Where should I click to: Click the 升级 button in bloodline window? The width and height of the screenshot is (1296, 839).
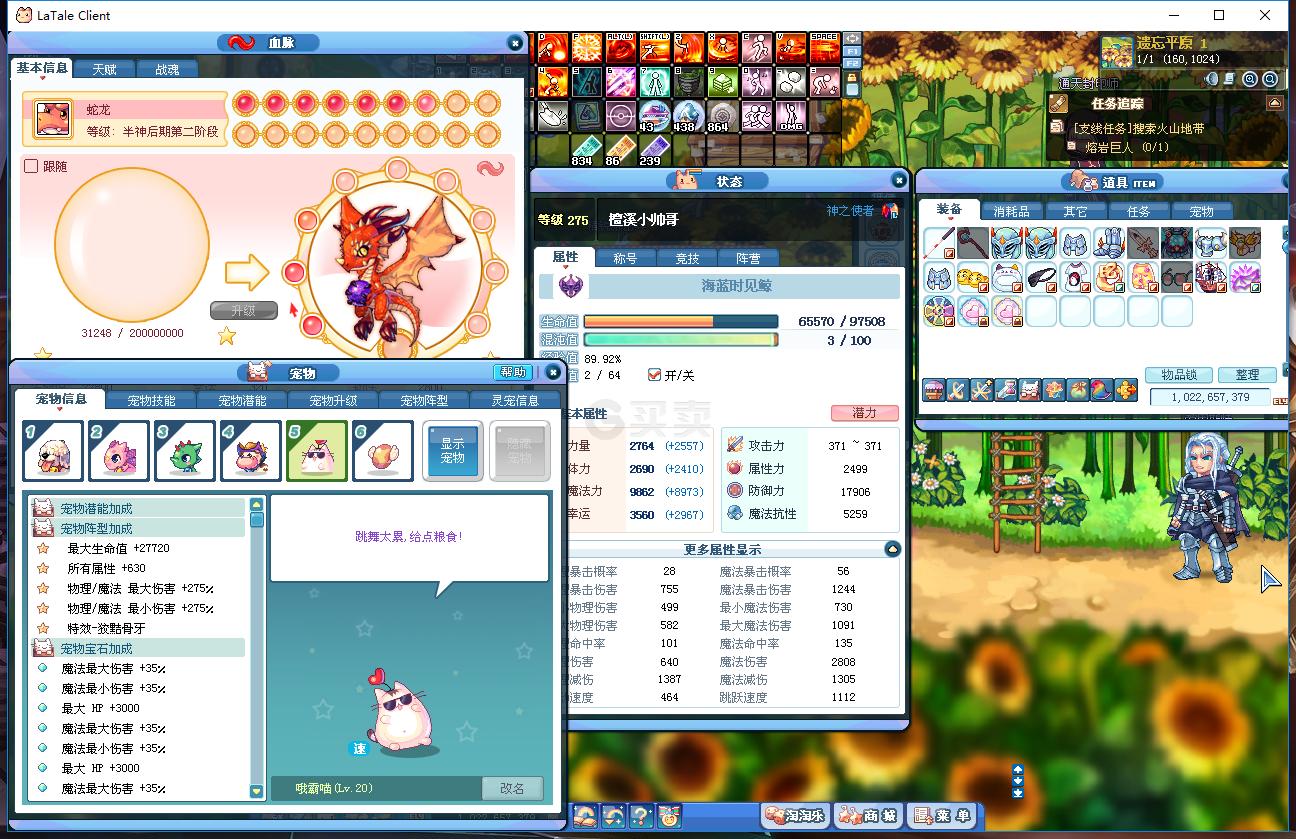point(243,310)
